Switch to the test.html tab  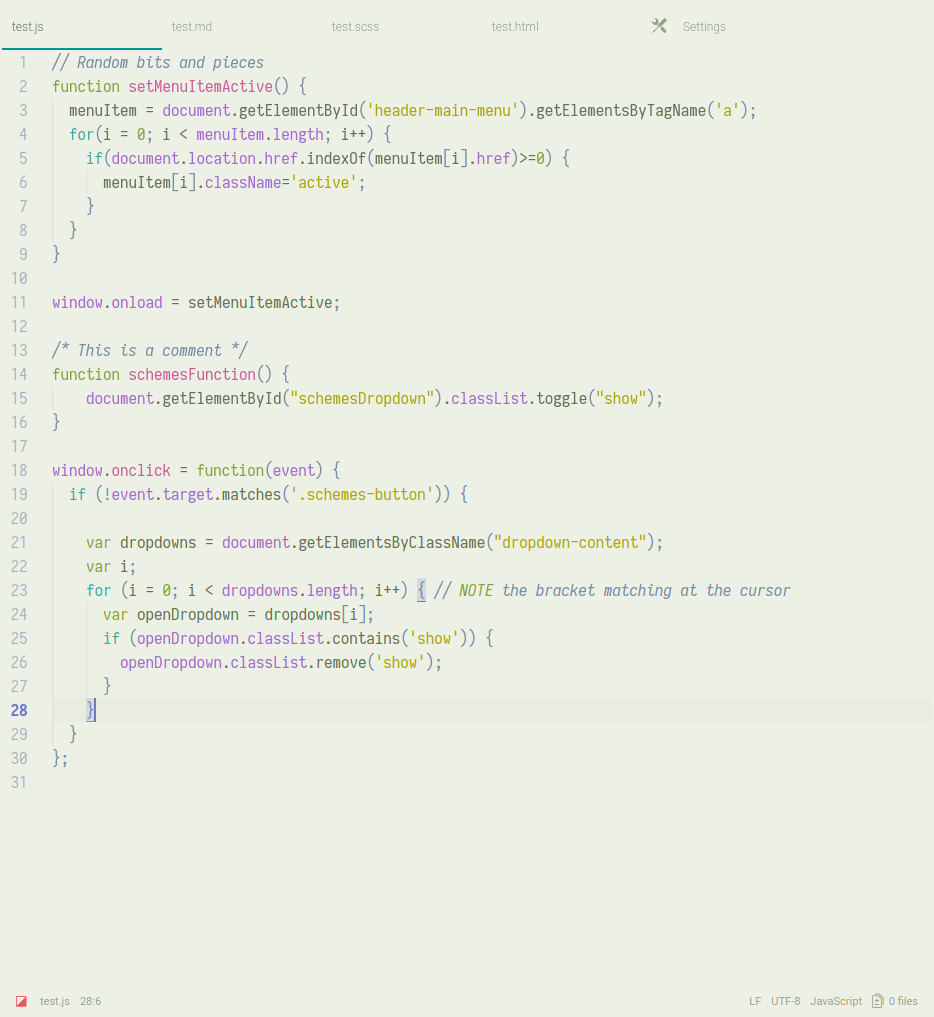(515, 27)
